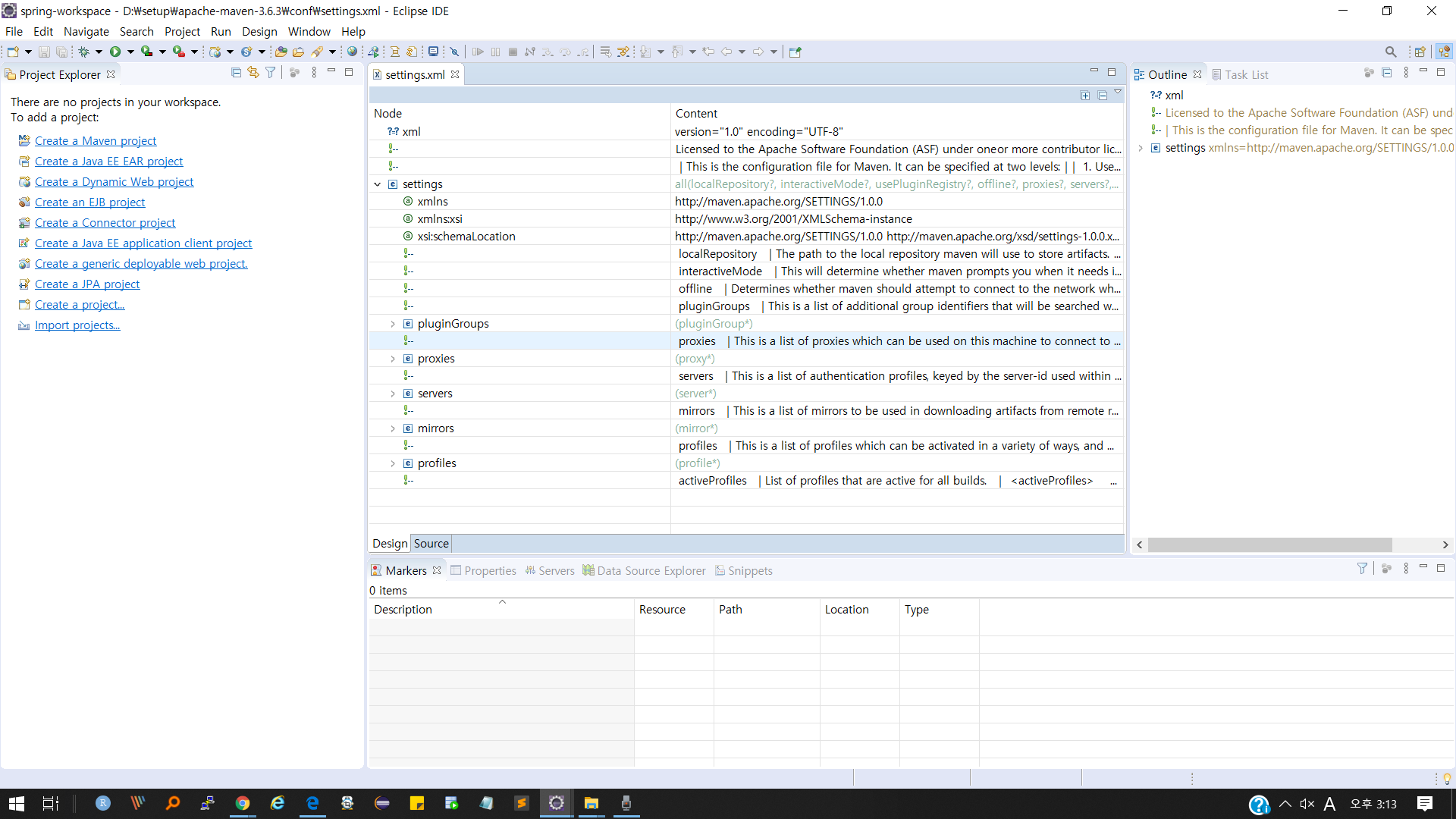Collapse the settings tree node
This screenshot has height=819, width=1456.
tap(378, 184)
